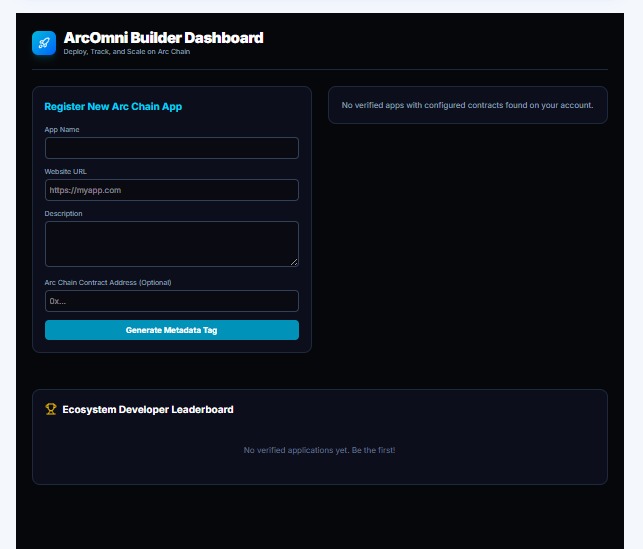
Task: Click the 'No verified apps with configured contracts' message
Action: pos(467,105)
